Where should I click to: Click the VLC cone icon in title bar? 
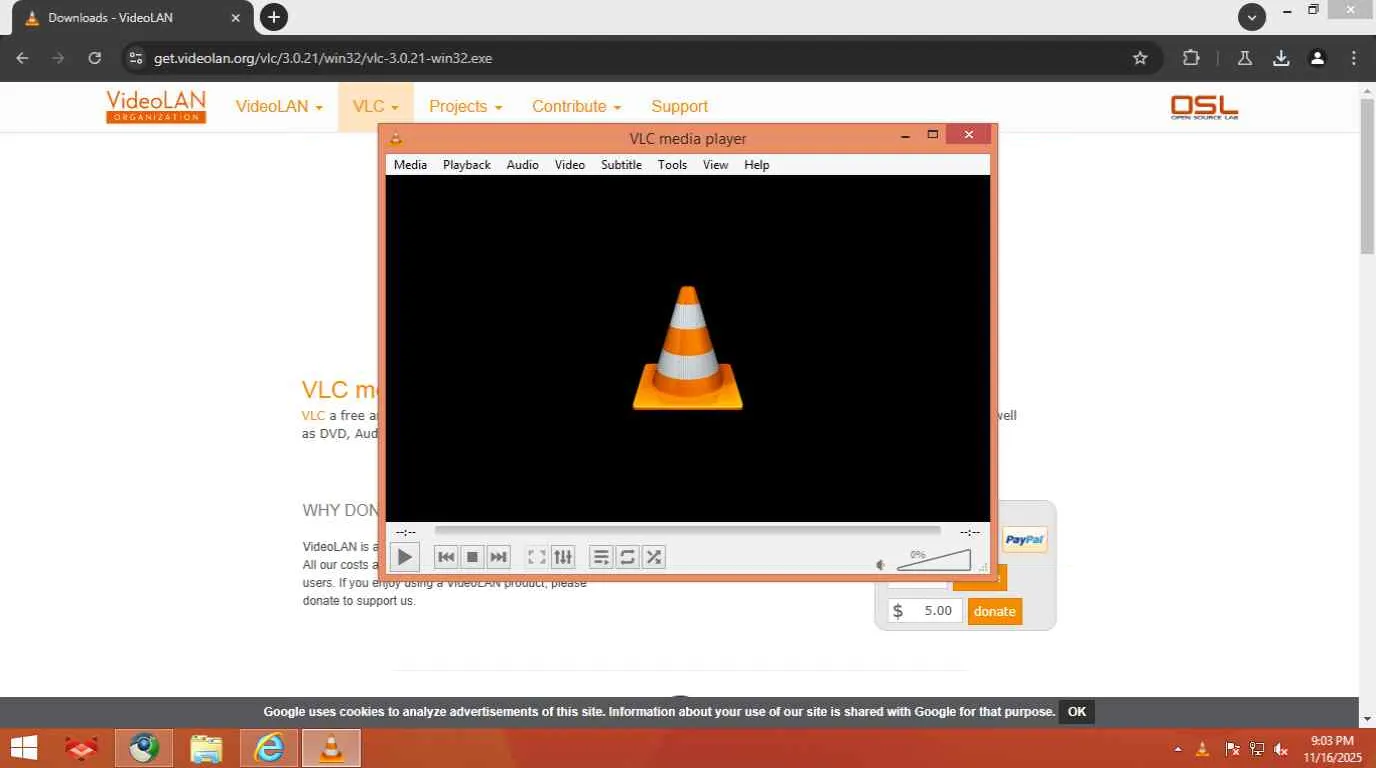(396, 138)
